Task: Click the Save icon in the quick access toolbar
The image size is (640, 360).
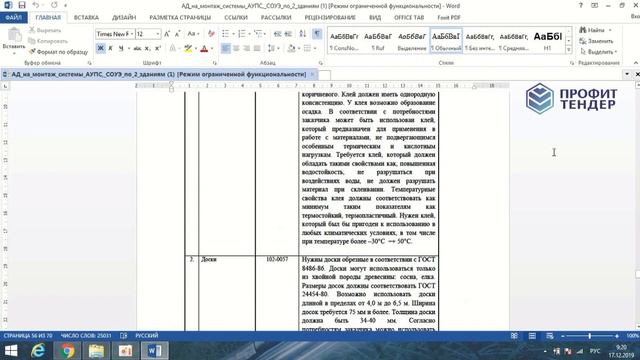Action: pyautogui.click(x=22, y=5)
